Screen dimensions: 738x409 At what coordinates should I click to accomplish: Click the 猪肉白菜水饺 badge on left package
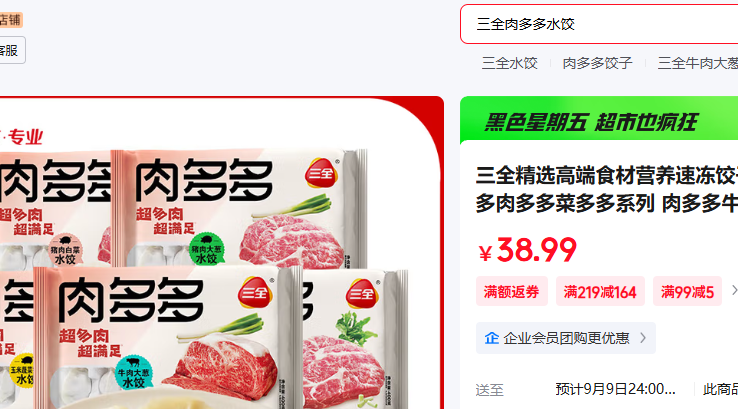click(65, 250)
